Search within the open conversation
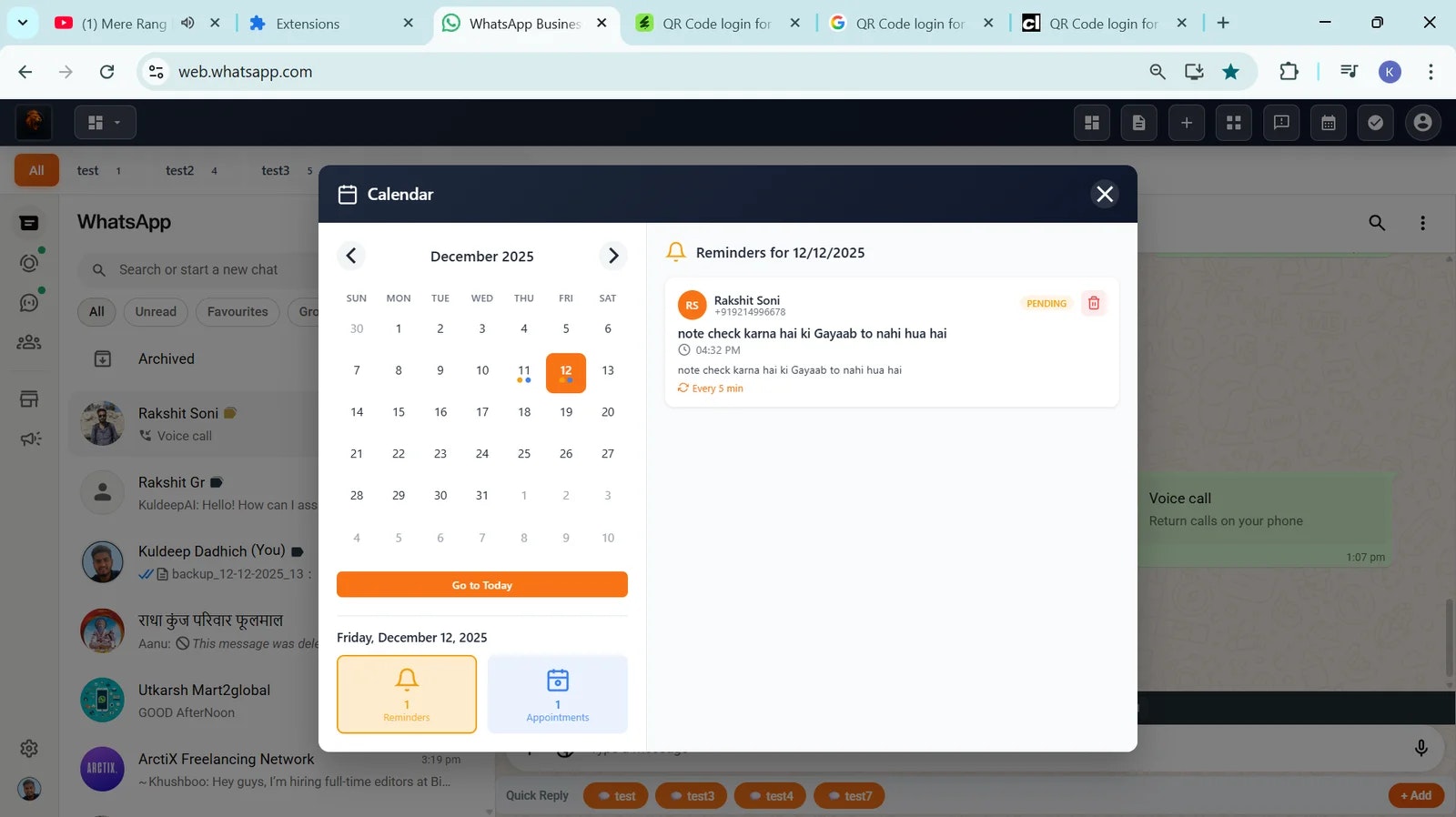1456x817 pixels. 1377,223
